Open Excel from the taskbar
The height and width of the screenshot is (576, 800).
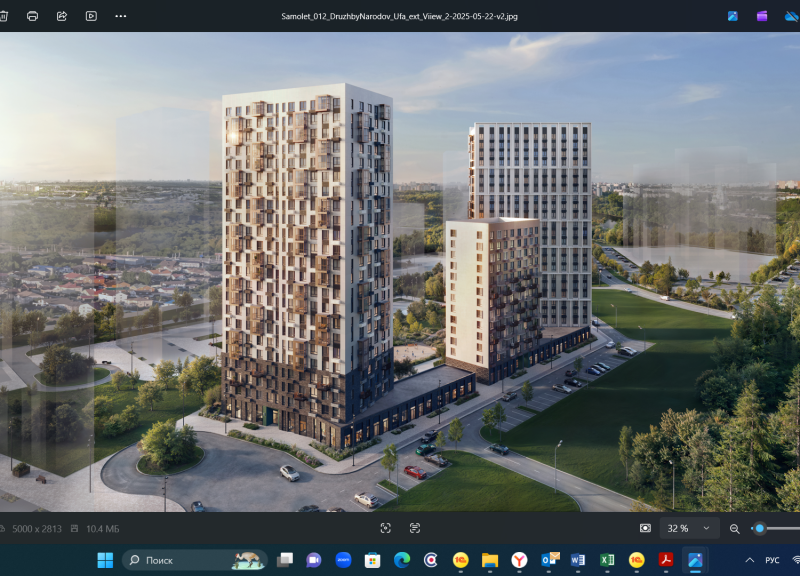[x=607, y=560]
